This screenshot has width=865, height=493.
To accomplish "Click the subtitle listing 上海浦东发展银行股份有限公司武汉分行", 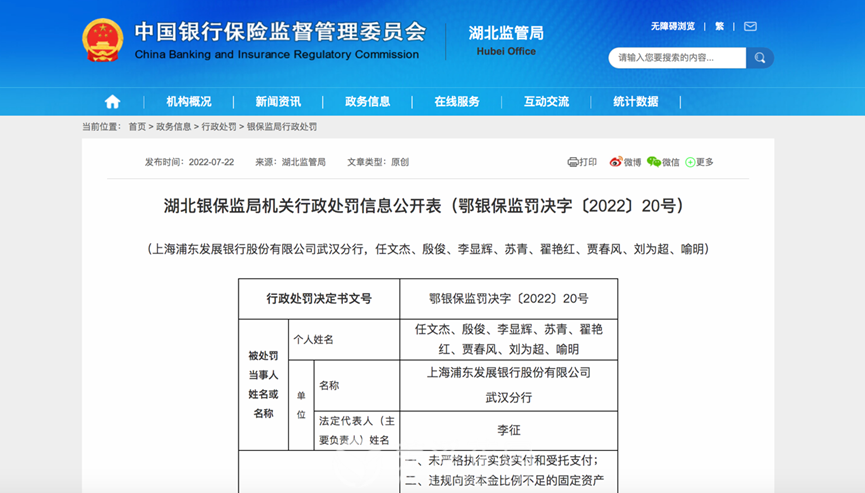I will pyautogui.click(x=428, y=249).
